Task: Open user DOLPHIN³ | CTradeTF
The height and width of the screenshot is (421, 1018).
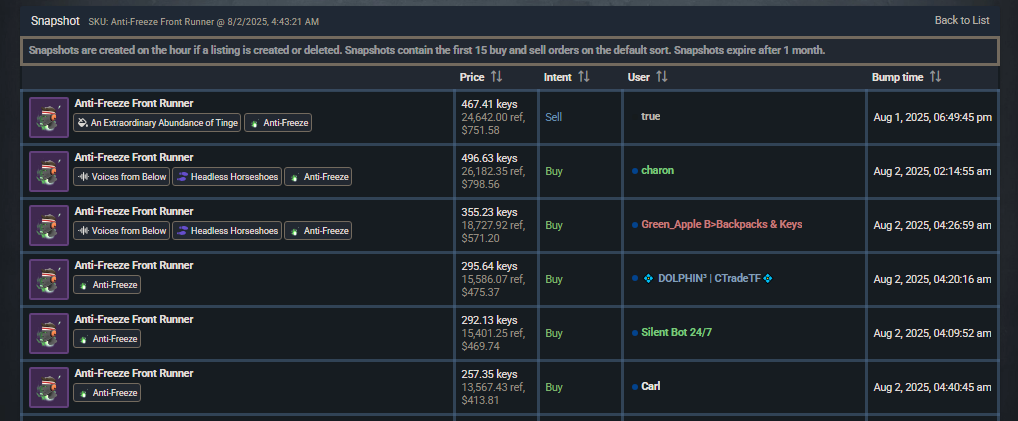Action: pos(708,278)
